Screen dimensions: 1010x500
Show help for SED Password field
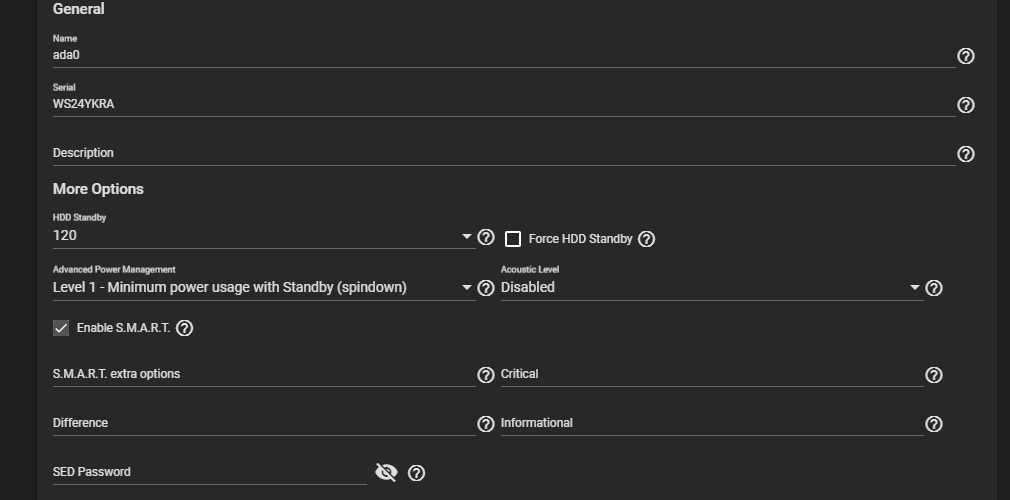417,473
